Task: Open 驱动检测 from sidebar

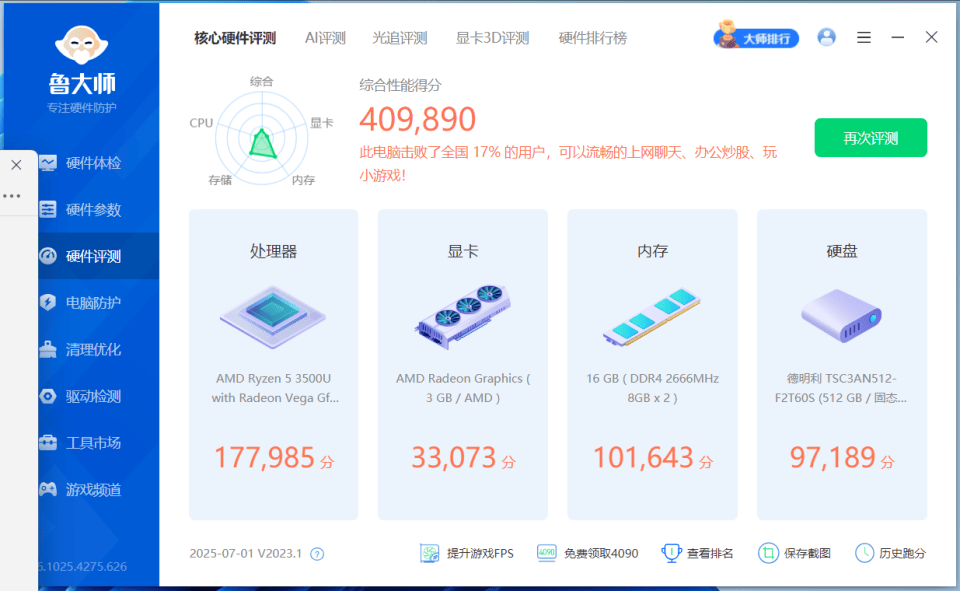Action: pos(92,396)
